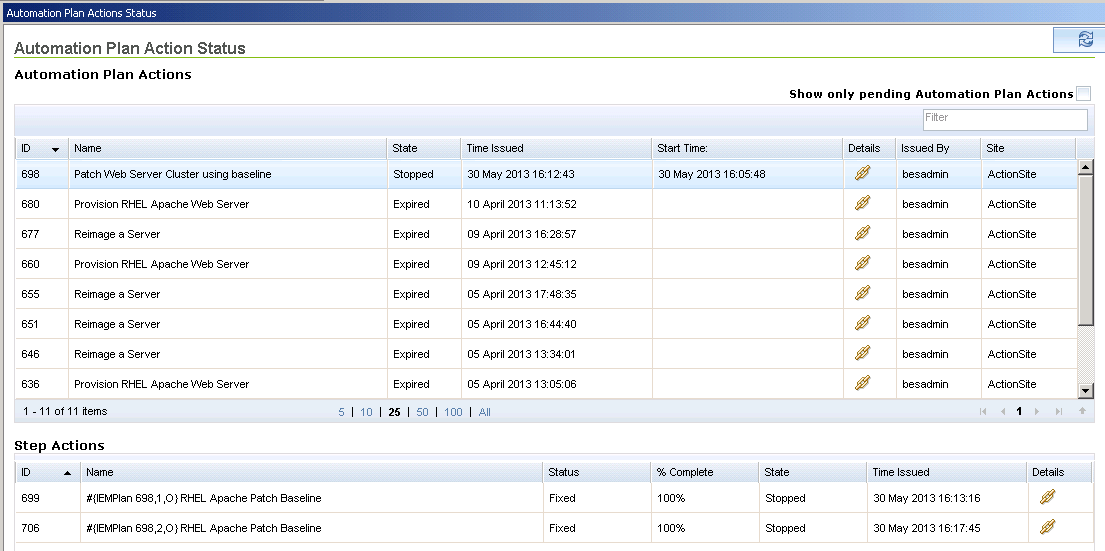Screen dimensions: 1105x551
Task: Open details link icon for plan 660
Action: pos(862,264)
